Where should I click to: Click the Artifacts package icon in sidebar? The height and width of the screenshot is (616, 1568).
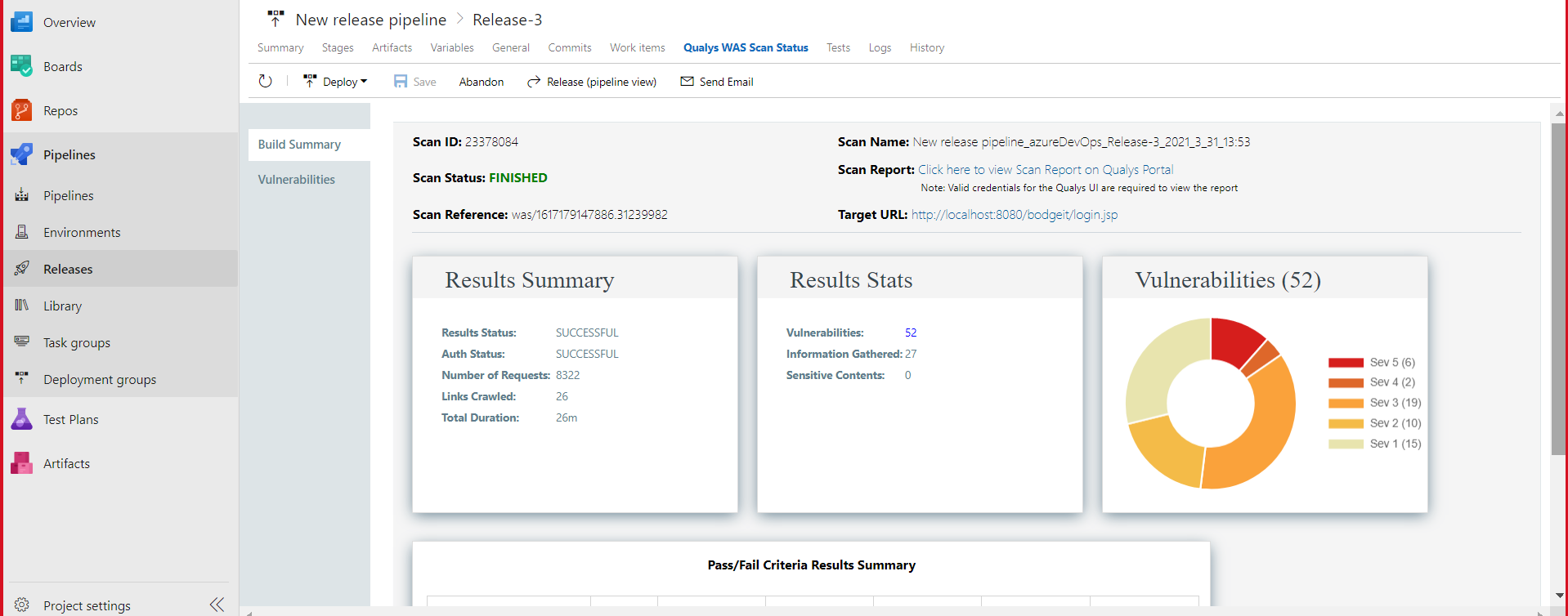pyautogui.click(x=21, y=463)
